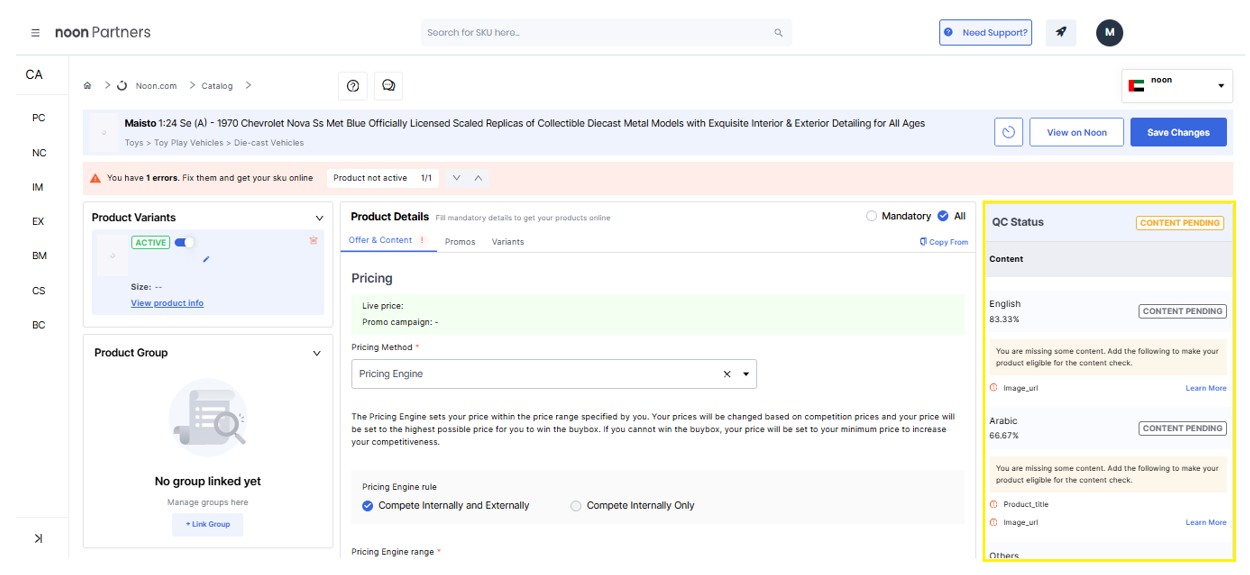Clear Pricing Engine selection with X icon

[x=727, y=374]
